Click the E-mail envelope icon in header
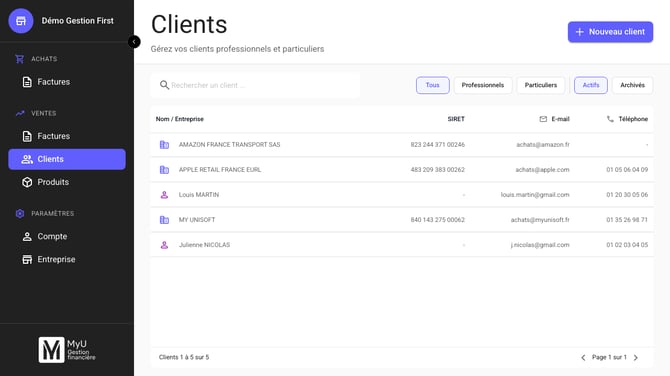The height and width of the screenshot is (376, 670). pyautogui.click(x=543, y=119)
